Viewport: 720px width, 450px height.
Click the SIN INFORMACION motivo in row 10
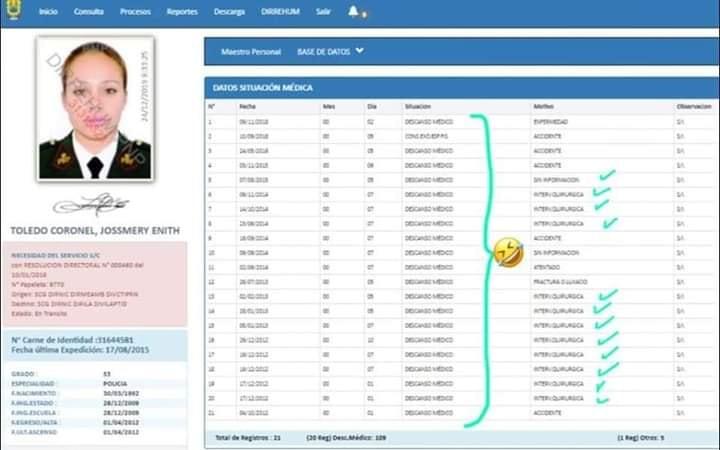pos(556,253)
